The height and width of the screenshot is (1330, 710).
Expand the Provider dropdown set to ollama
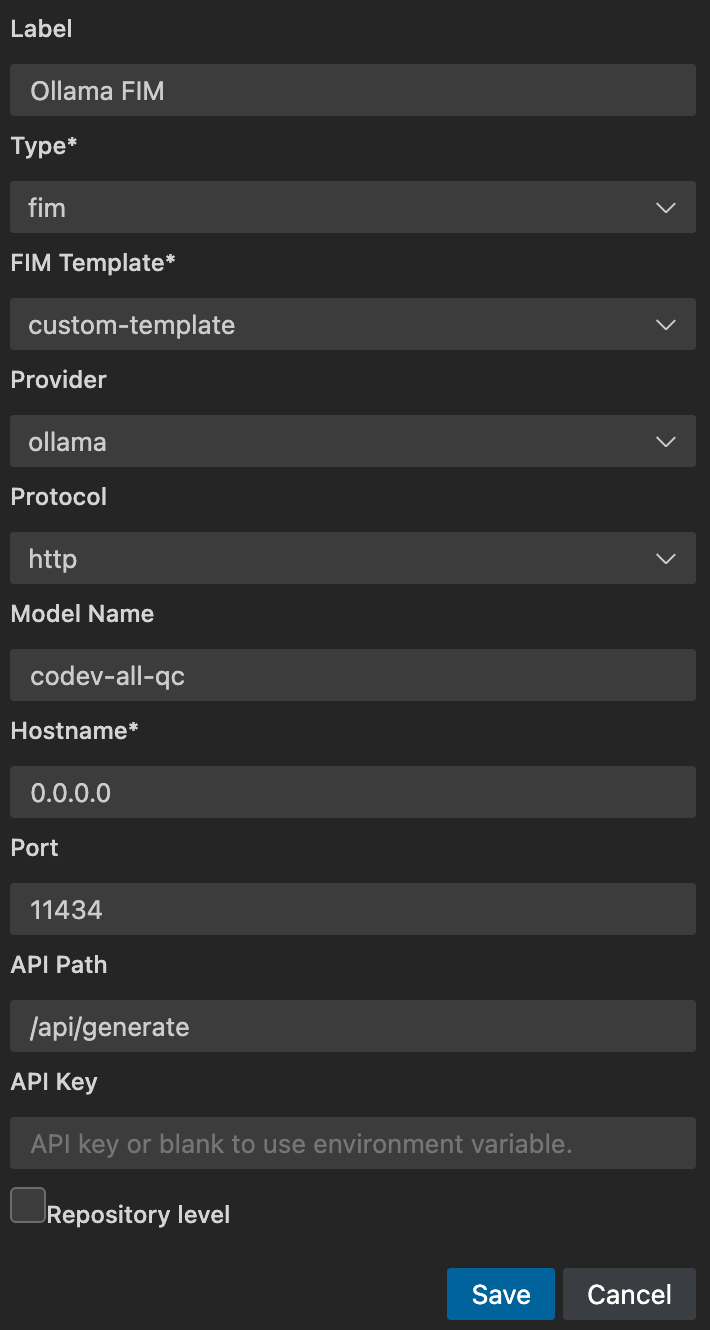click(x=330, y=442)
